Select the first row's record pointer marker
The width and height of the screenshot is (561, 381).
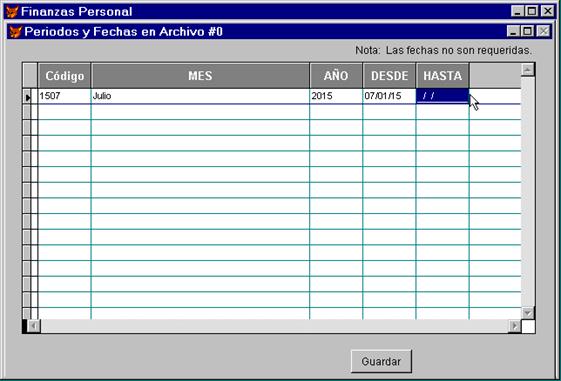coord(27,96)
